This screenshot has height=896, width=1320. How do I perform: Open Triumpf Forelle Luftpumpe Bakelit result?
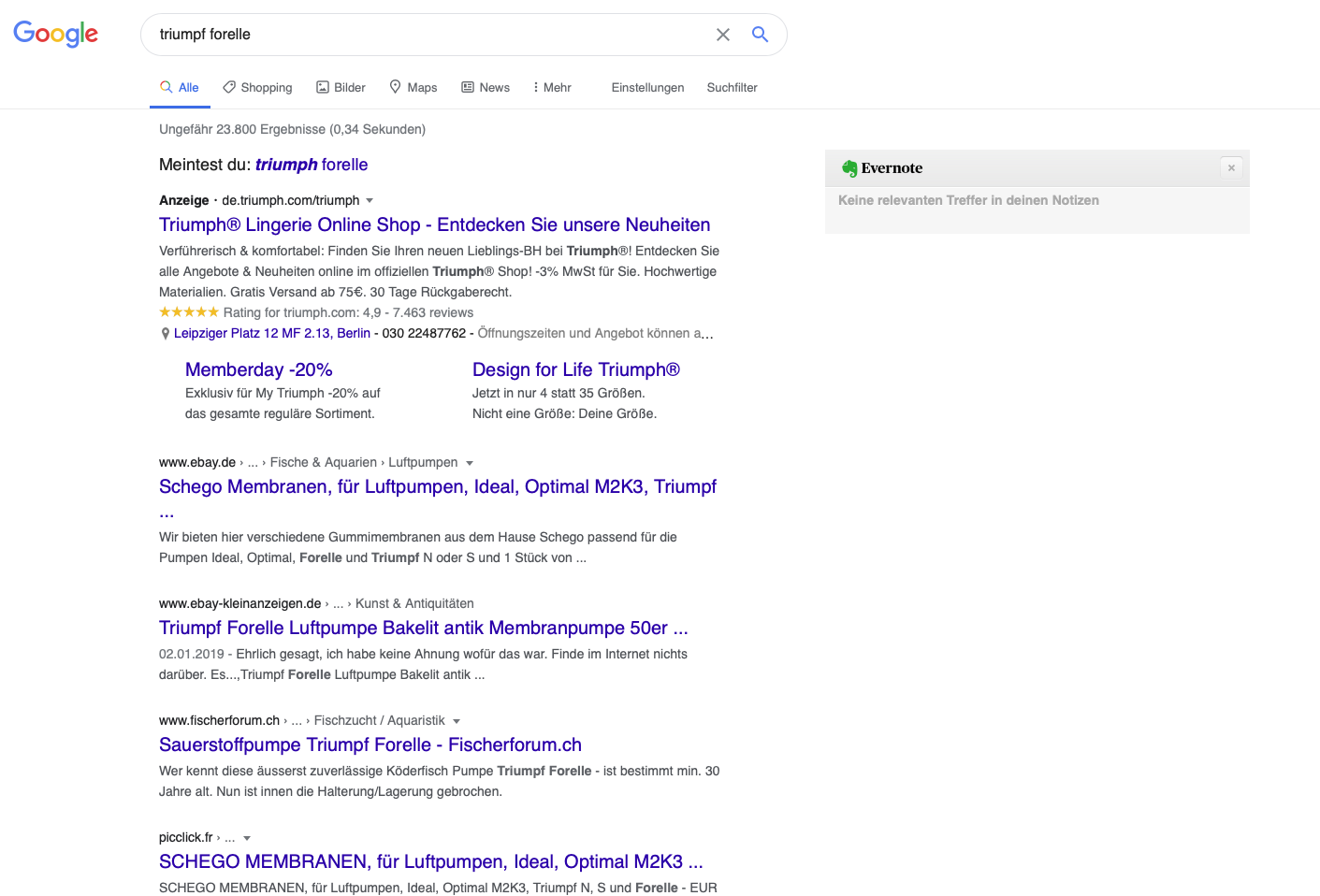pyautogui.click(x=424, y=628)
